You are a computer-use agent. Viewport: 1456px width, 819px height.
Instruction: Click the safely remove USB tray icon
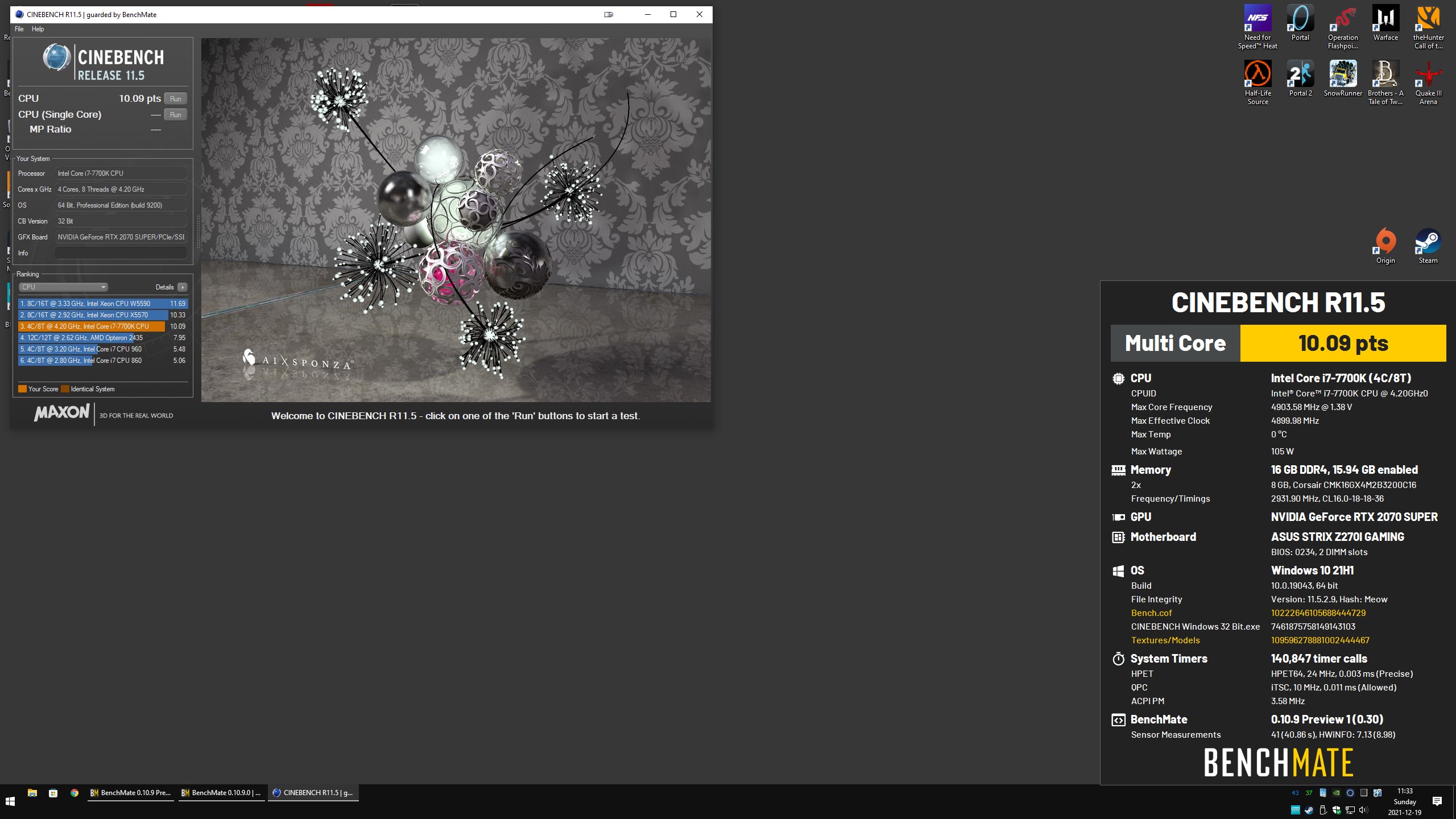1323,810
